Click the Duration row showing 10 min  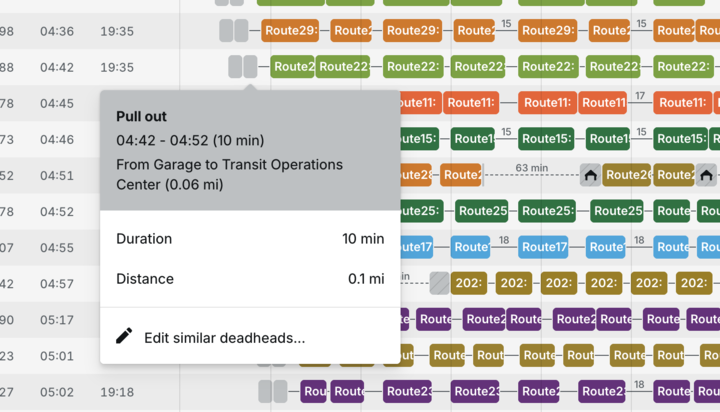tap(250, 239)
